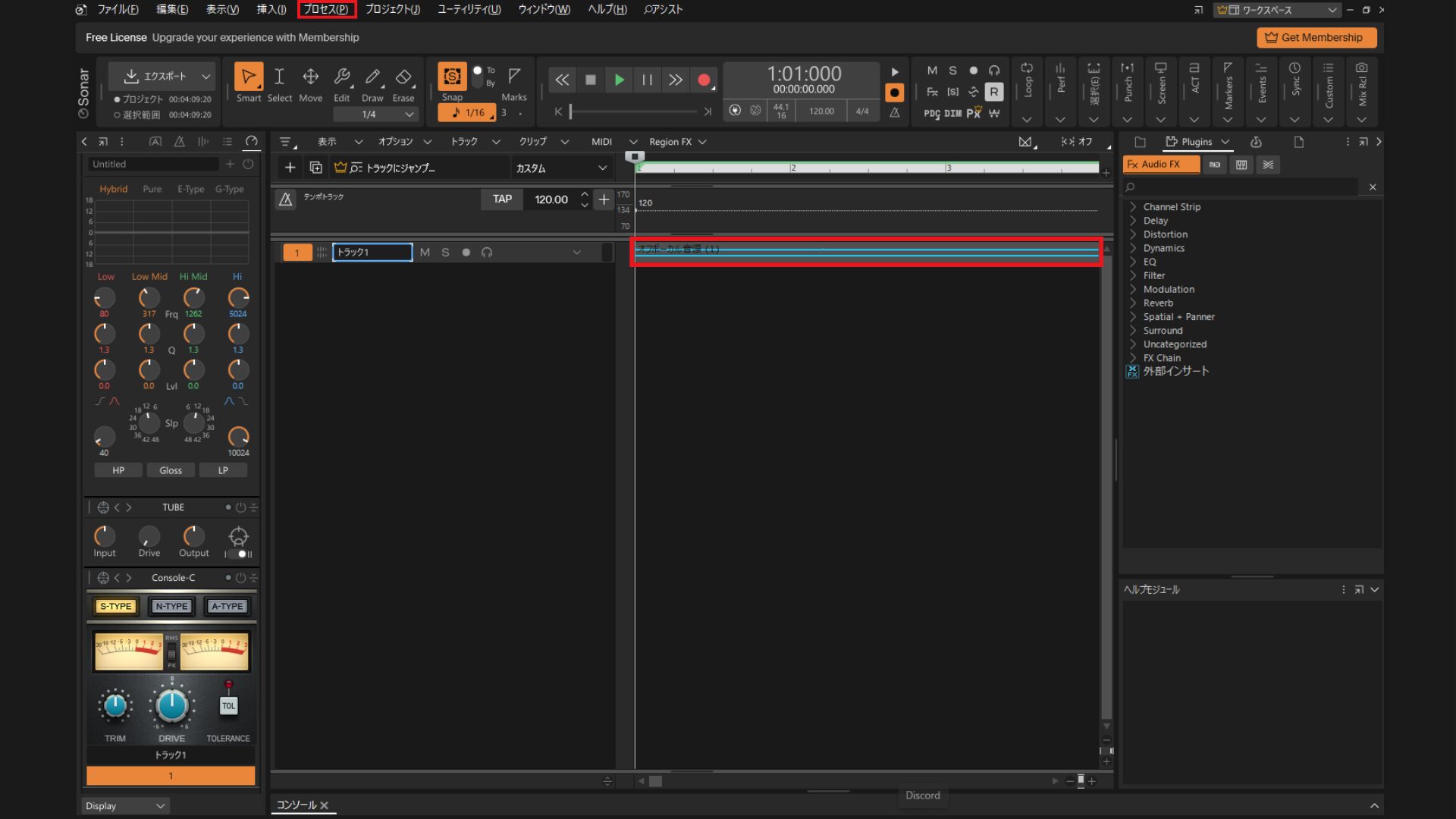
Task: Expand the Reverb plugin category
Action: 1133,303
